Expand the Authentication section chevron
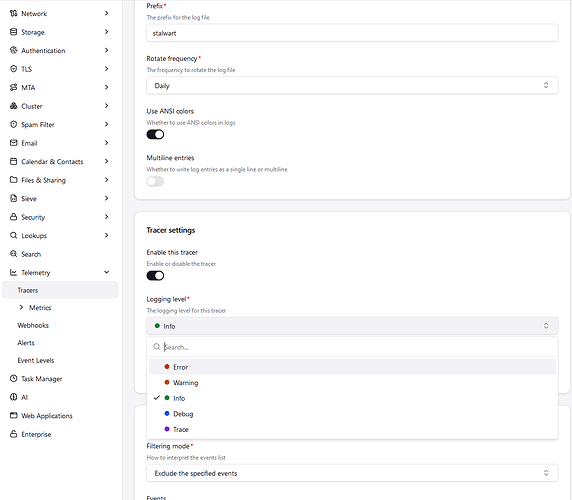The width and height of the screenshot is (572, 500). 107,50
